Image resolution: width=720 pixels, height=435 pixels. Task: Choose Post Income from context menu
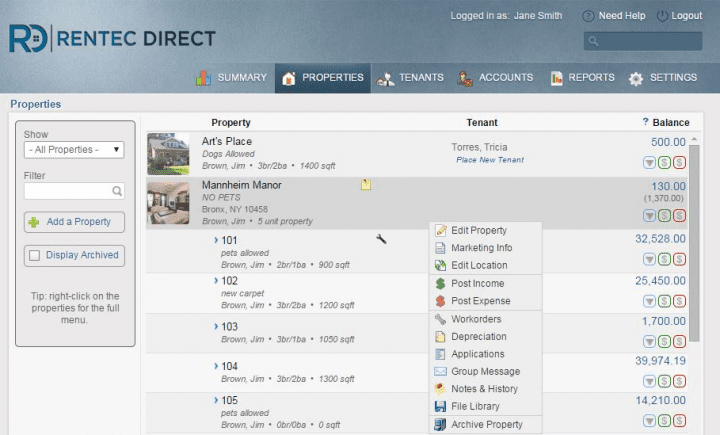[477, 284]
